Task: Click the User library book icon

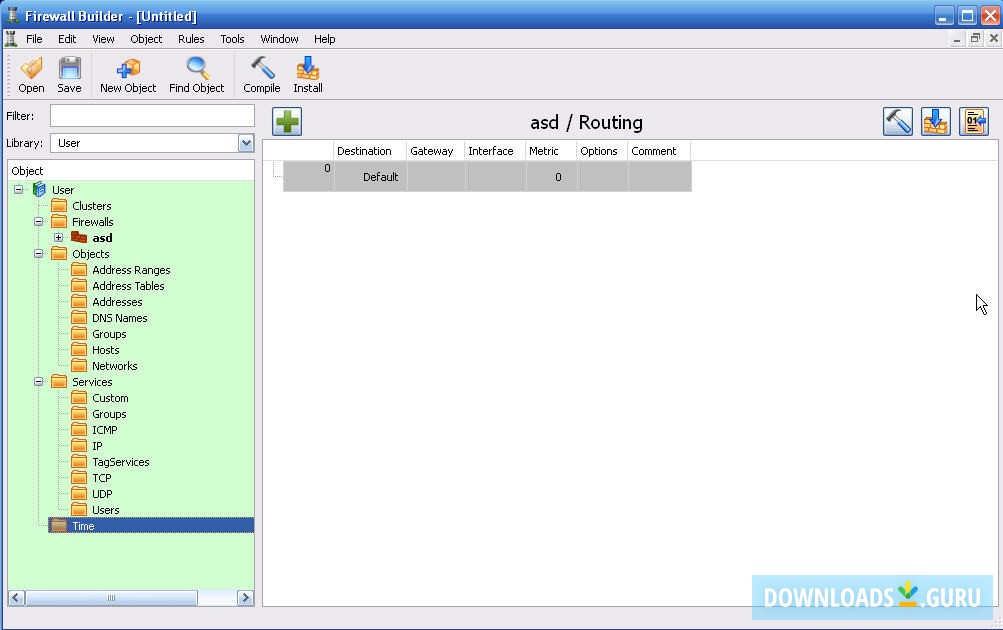Action: 39,189
